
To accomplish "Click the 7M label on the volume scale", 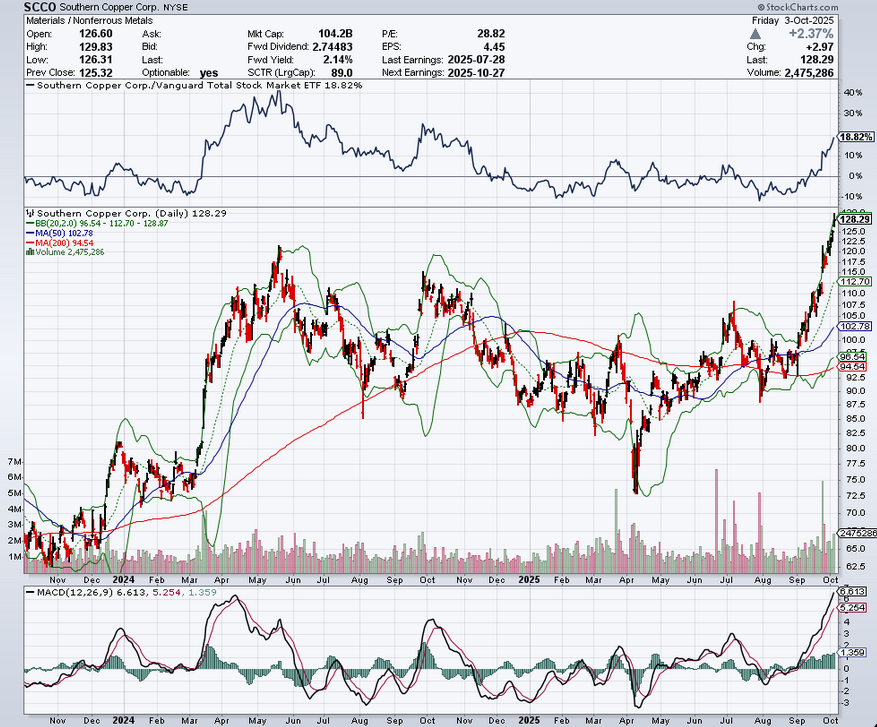I will click(15, 462).
